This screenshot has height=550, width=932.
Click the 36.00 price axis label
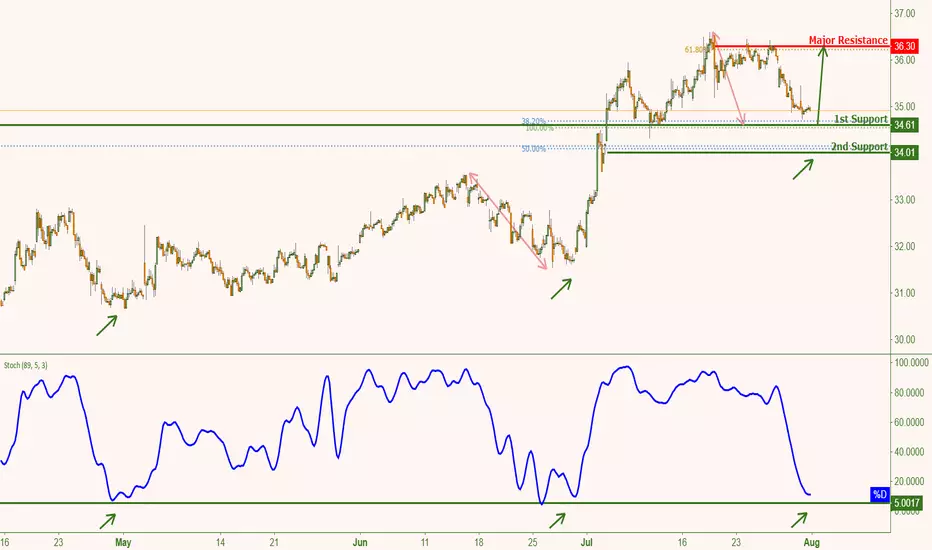[905, 60]
